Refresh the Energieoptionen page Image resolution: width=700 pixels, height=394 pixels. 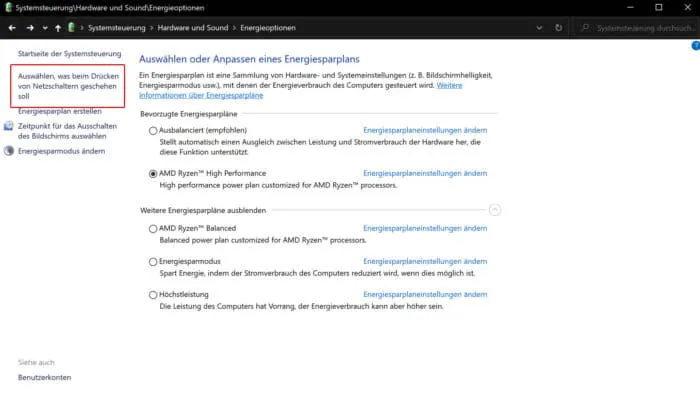click(x=558, y=28)
